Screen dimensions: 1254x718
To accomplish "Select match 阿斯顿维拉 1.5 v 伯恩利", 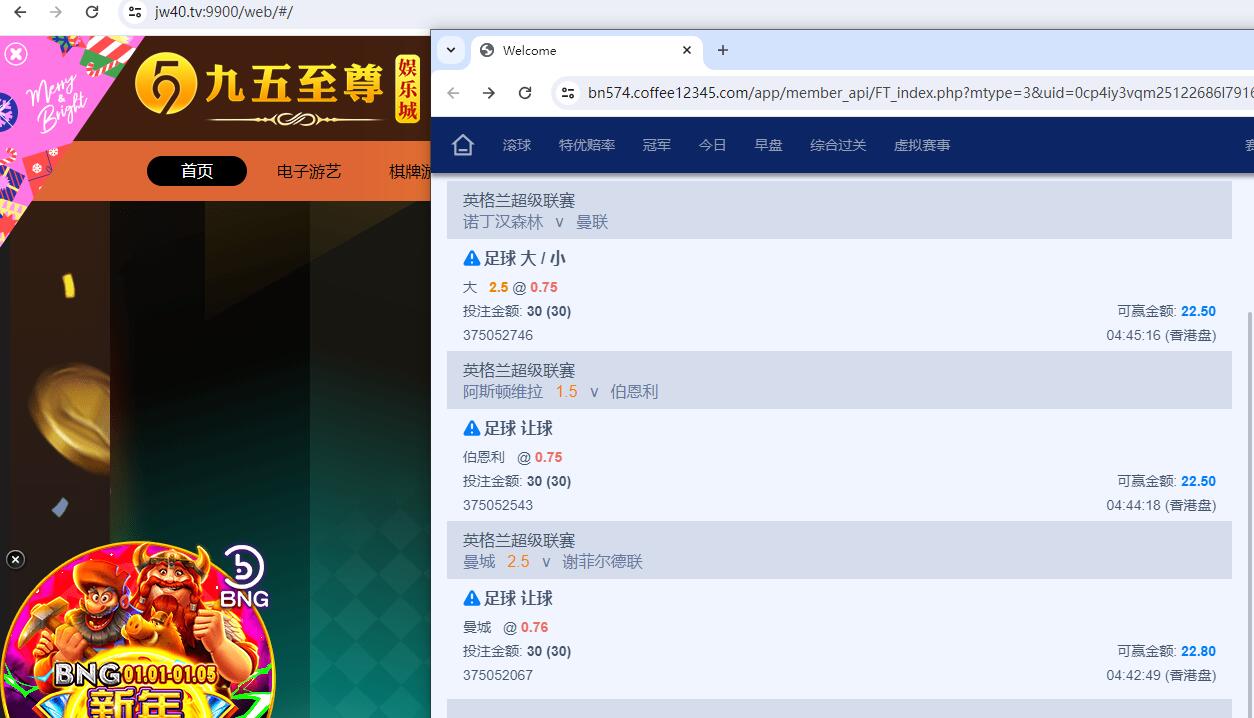I will (560, 392).
